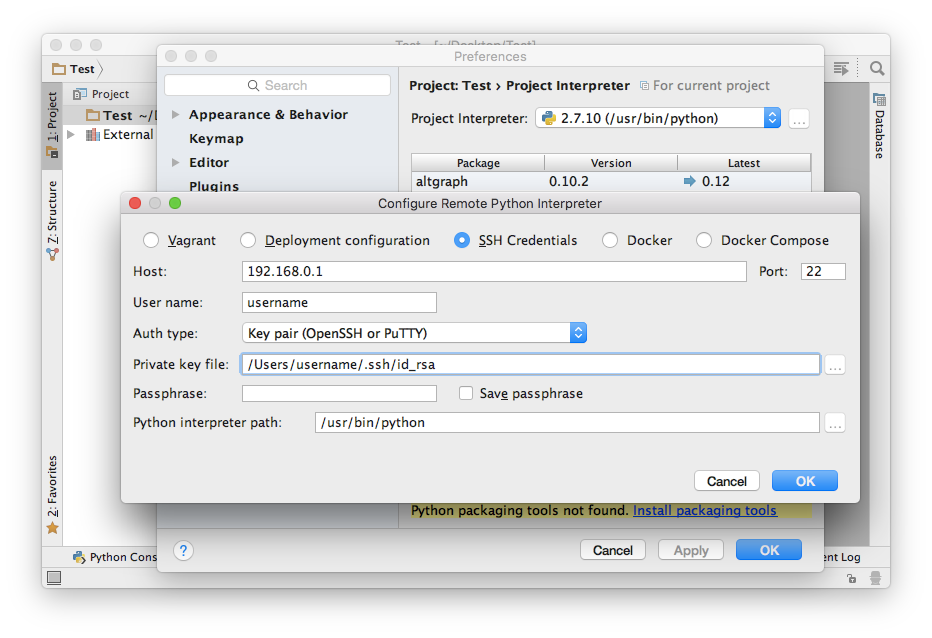Select the SSH Credentials radio button
Screen dimensions: 932x638
tap(462, 240)
